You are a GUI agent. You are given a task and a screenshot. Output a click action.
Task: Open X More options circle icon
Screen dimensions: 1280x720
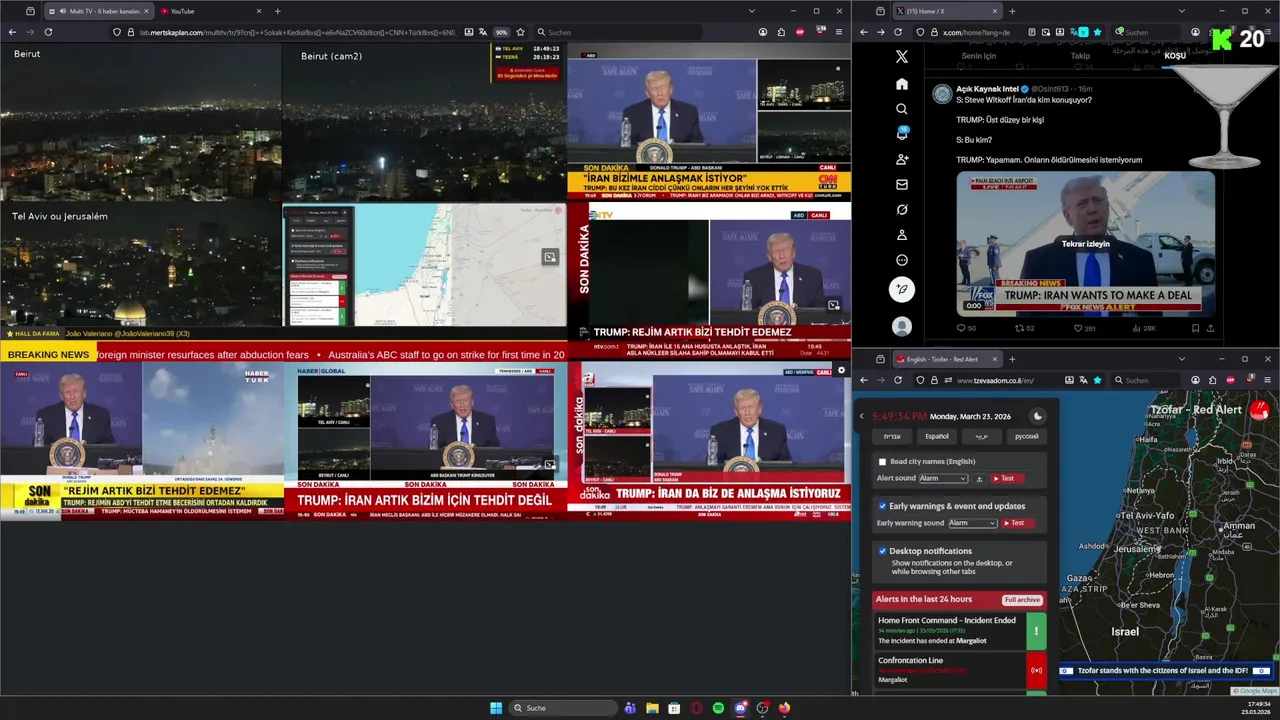point(902,260)
